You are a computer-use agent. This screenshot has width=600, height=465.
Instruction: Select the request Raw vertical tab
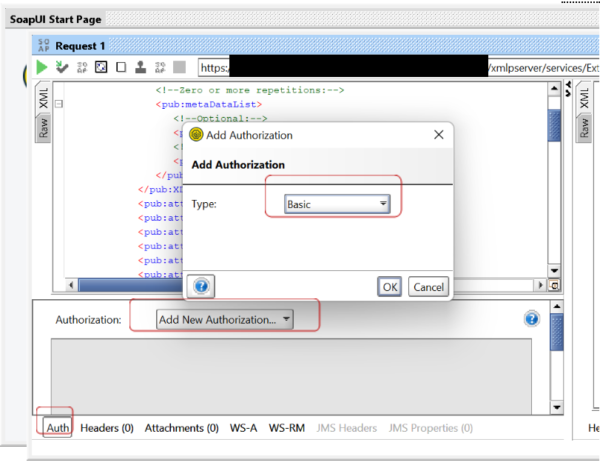[x=43, y=128]
